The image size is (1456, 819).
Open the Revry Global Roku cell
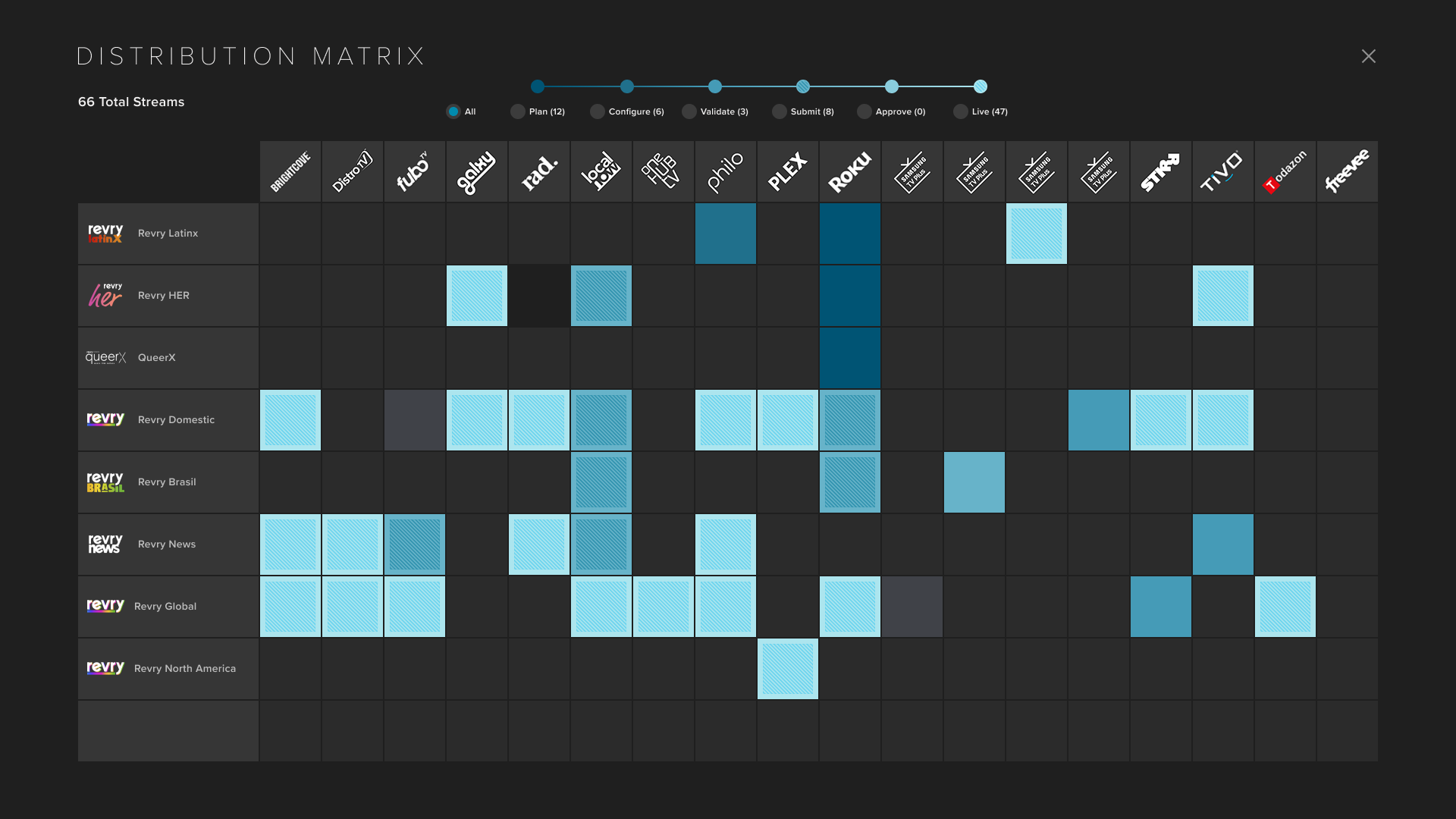(x=850, y=607)
